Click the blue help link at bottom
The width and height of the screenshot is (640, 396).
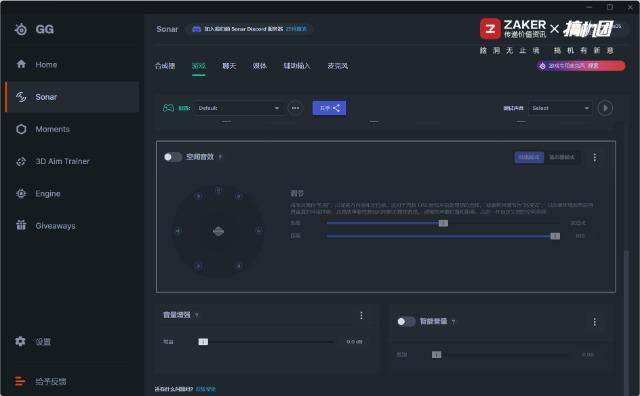coord(206,389)
